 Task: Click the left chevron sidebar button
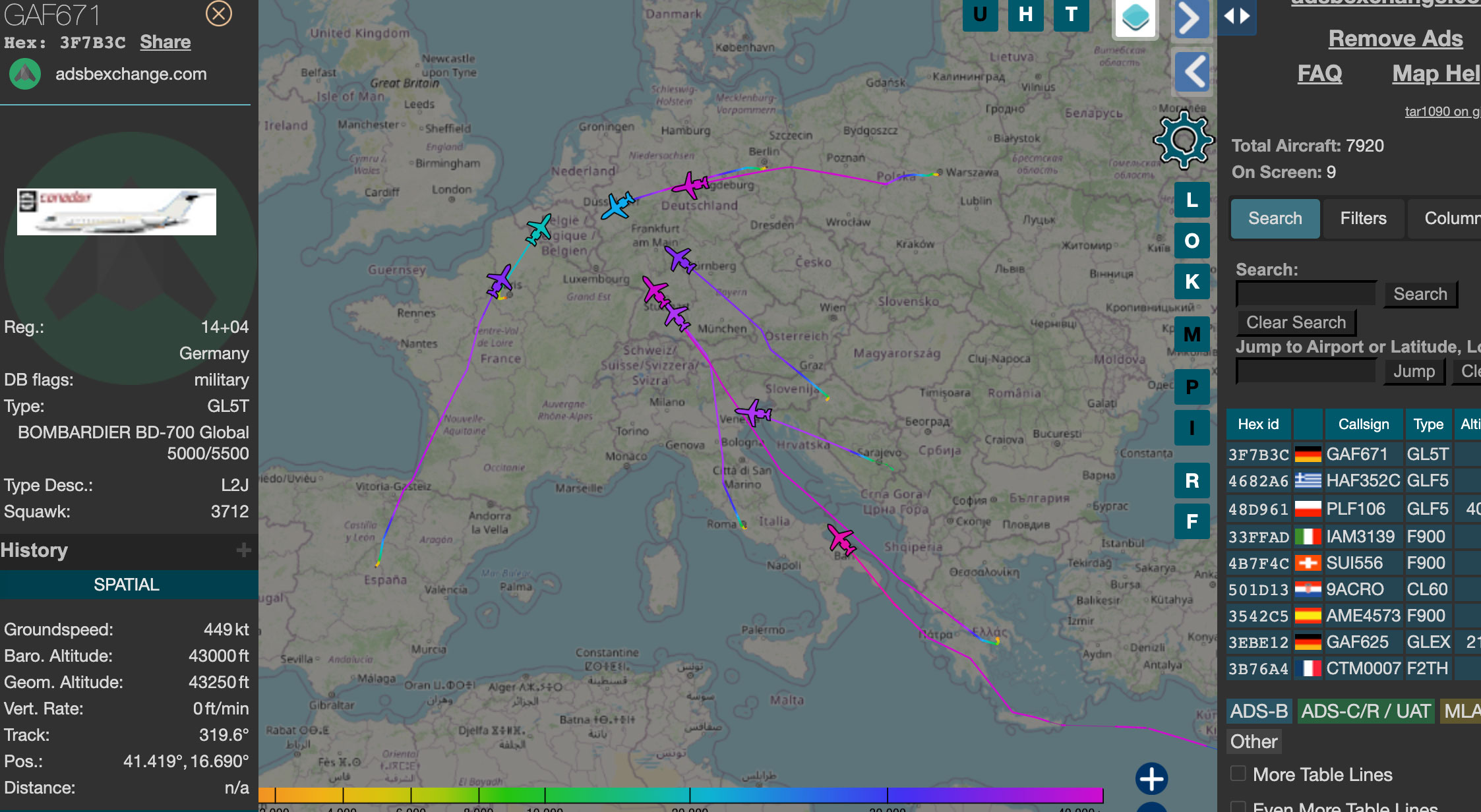coord(1192,71)
